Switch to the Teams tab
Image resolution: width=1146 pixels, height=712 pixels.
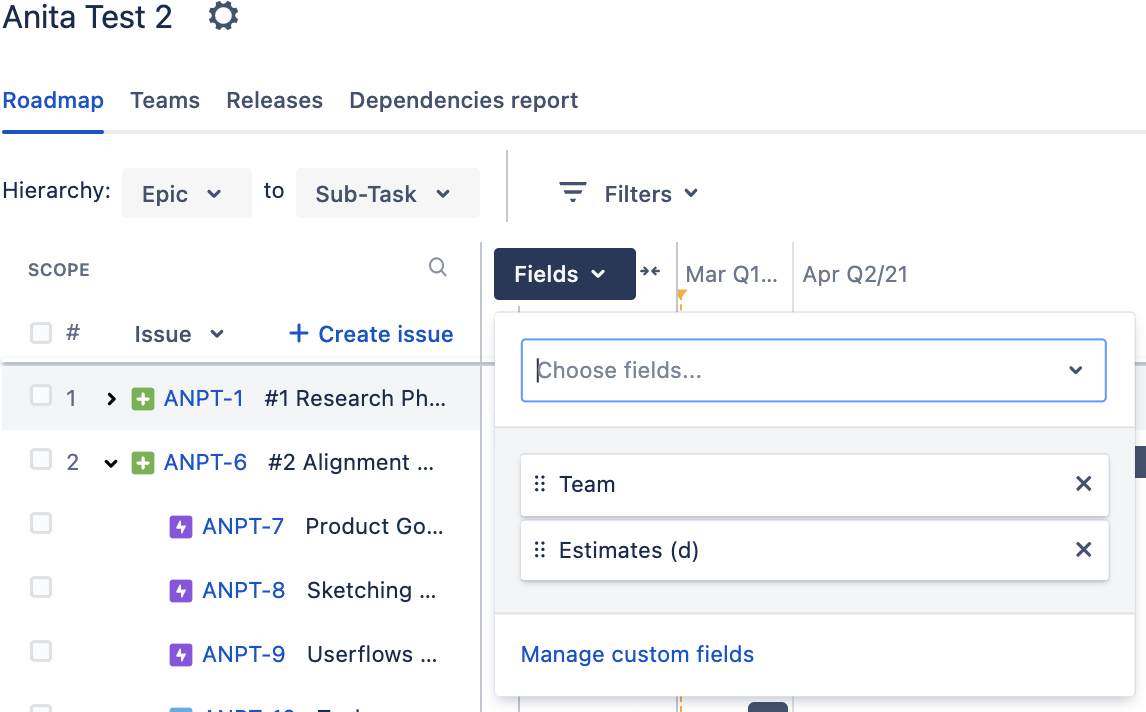(165, 100)
